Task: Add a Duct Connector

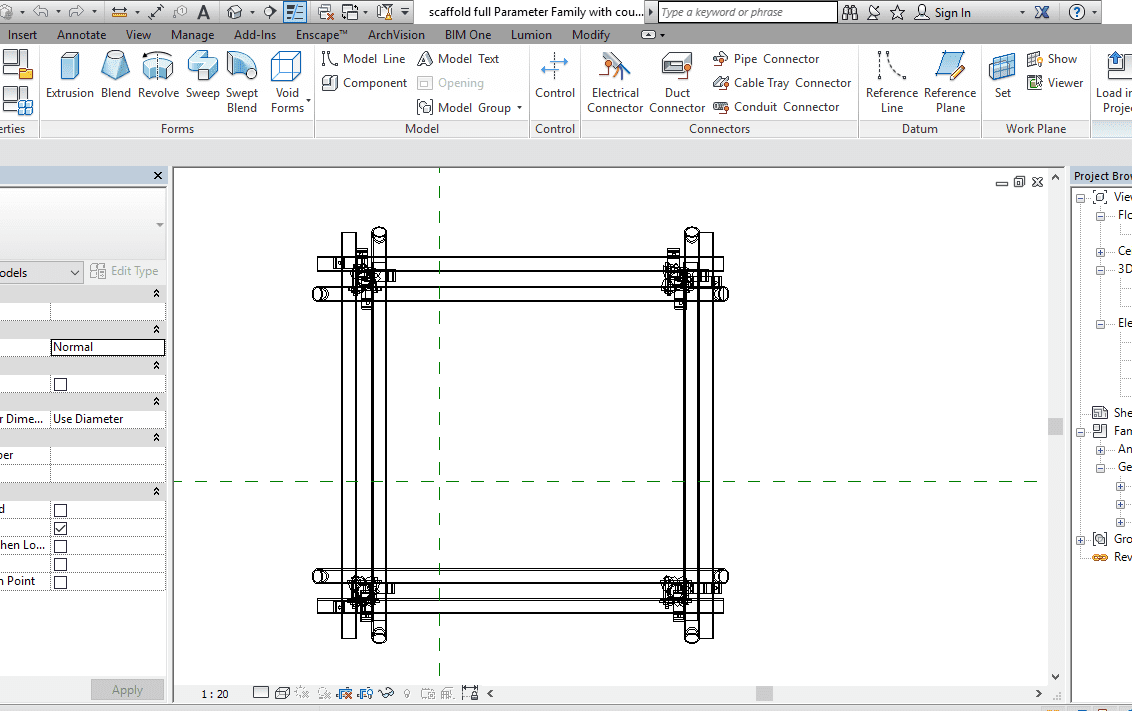Action: coord(677,82)
